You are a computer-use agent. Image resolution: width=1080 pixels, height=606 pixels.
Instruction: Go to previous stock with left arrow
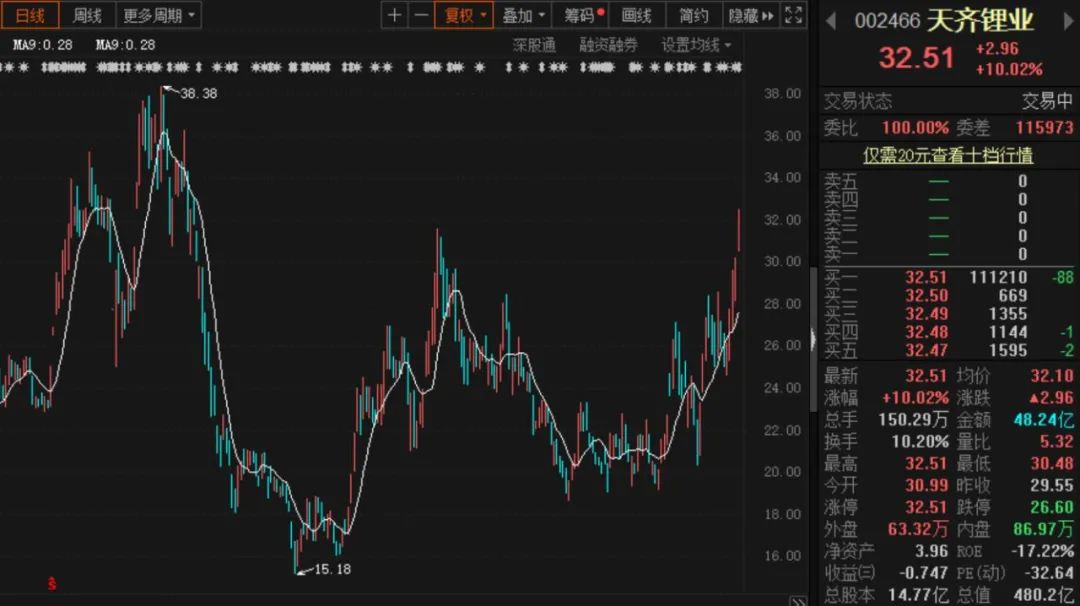[x=830, y=19]
